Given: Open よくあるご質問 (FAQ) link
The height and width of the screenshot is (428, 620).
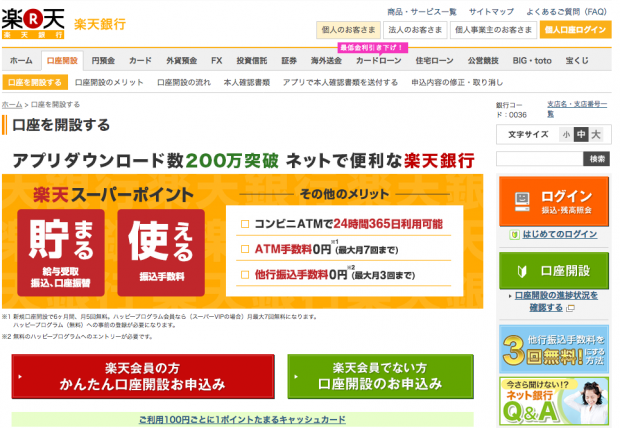Looking at the screenshot, I should point(566,12).
